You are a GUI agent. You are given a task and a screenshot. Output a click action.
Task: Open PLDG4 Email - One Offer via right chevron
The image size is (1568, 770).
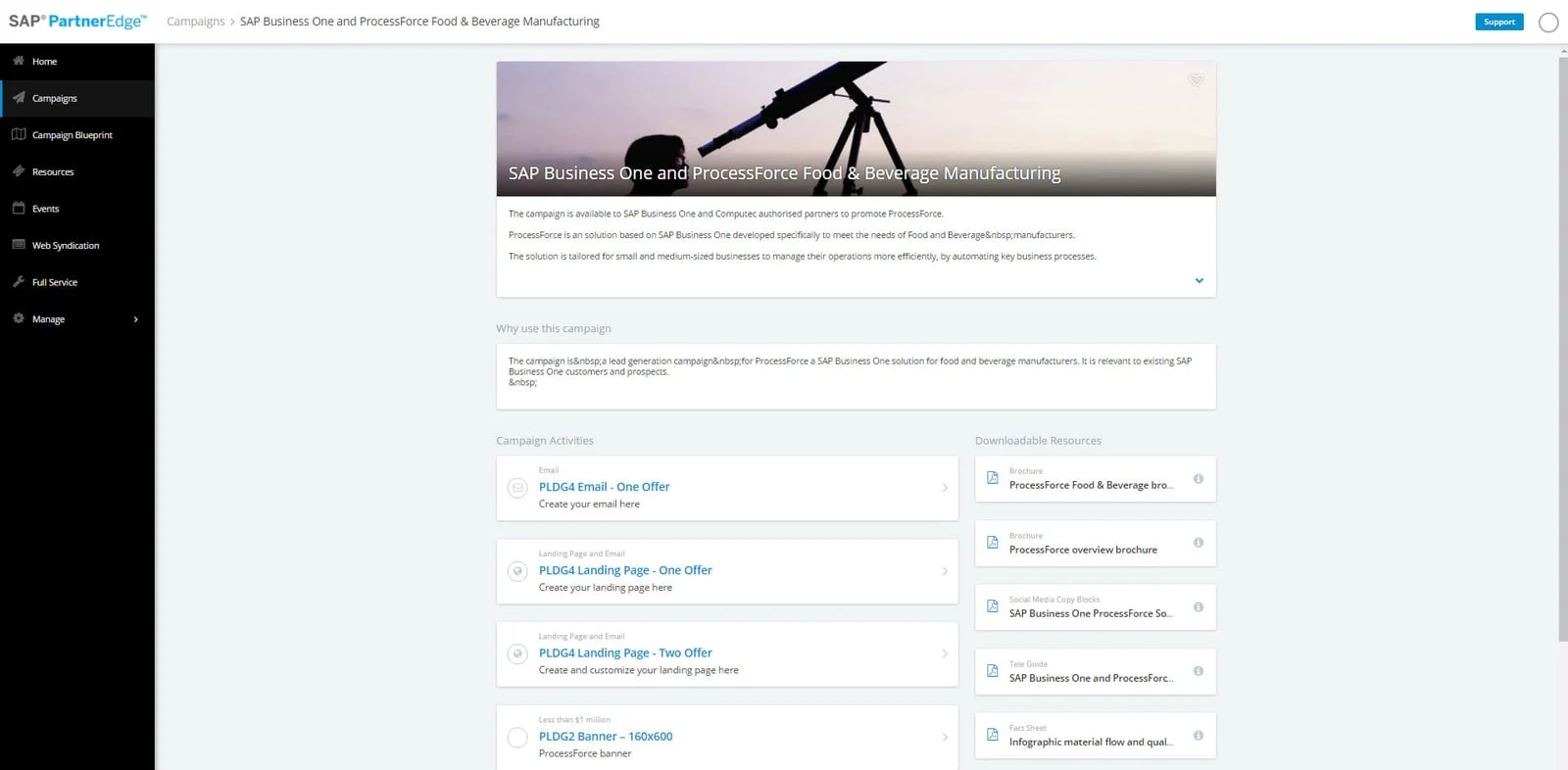pos(945,488)
